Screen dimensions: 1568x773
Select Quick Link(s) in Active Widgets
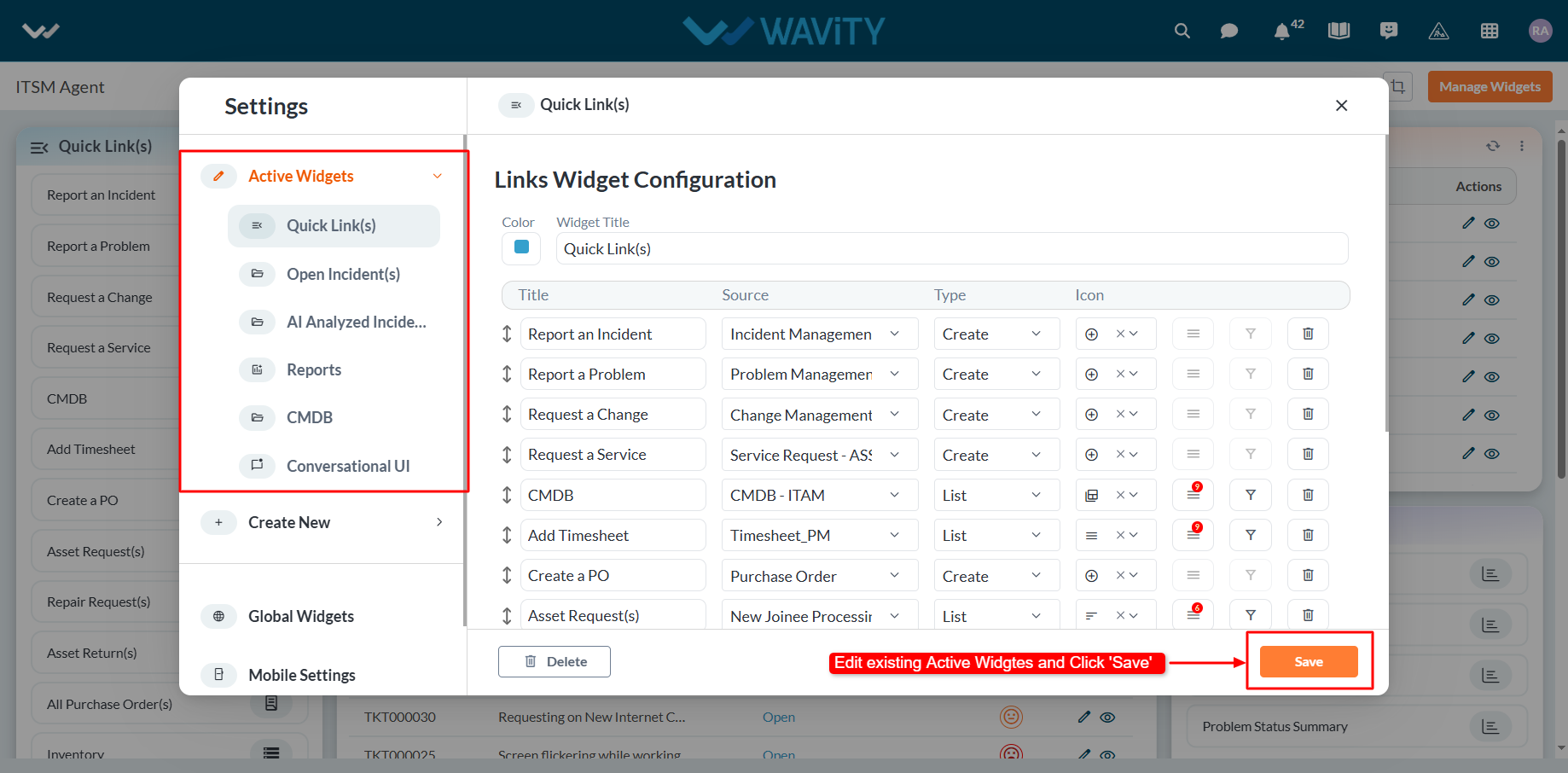pos(334,225)
